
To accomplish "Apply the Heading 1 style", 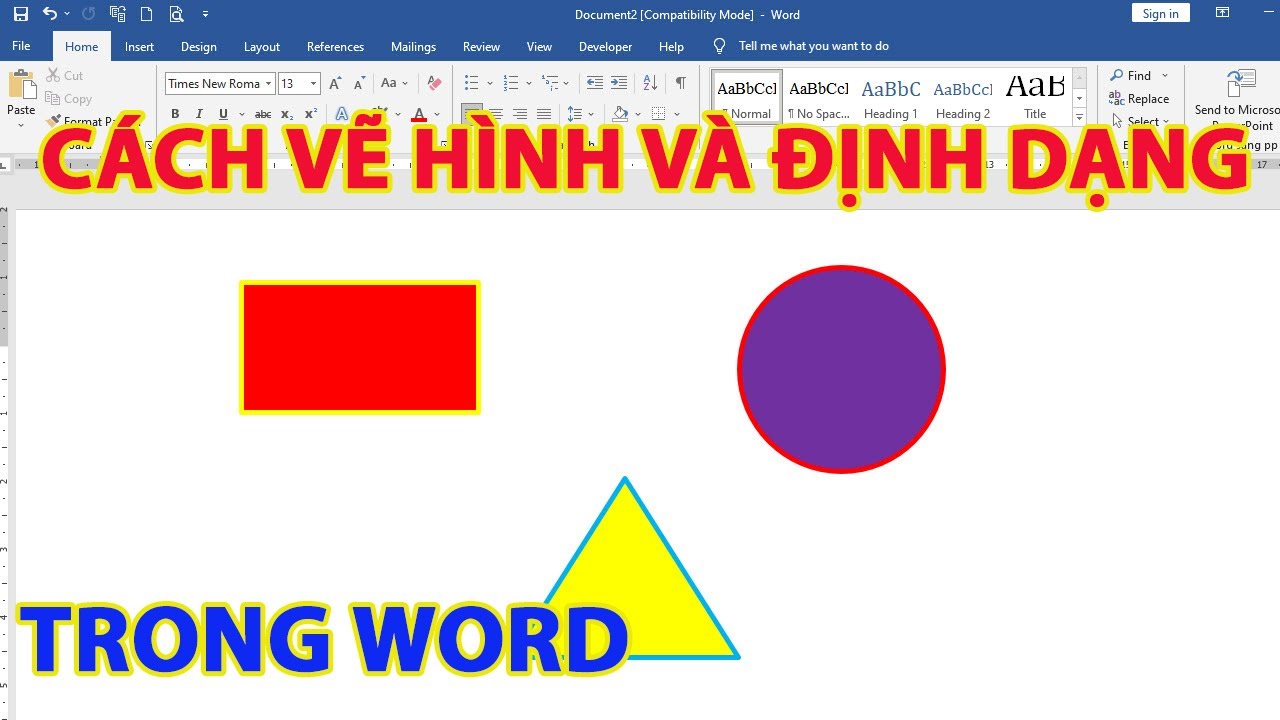I will pyautogui.click(x=891, y=98).
